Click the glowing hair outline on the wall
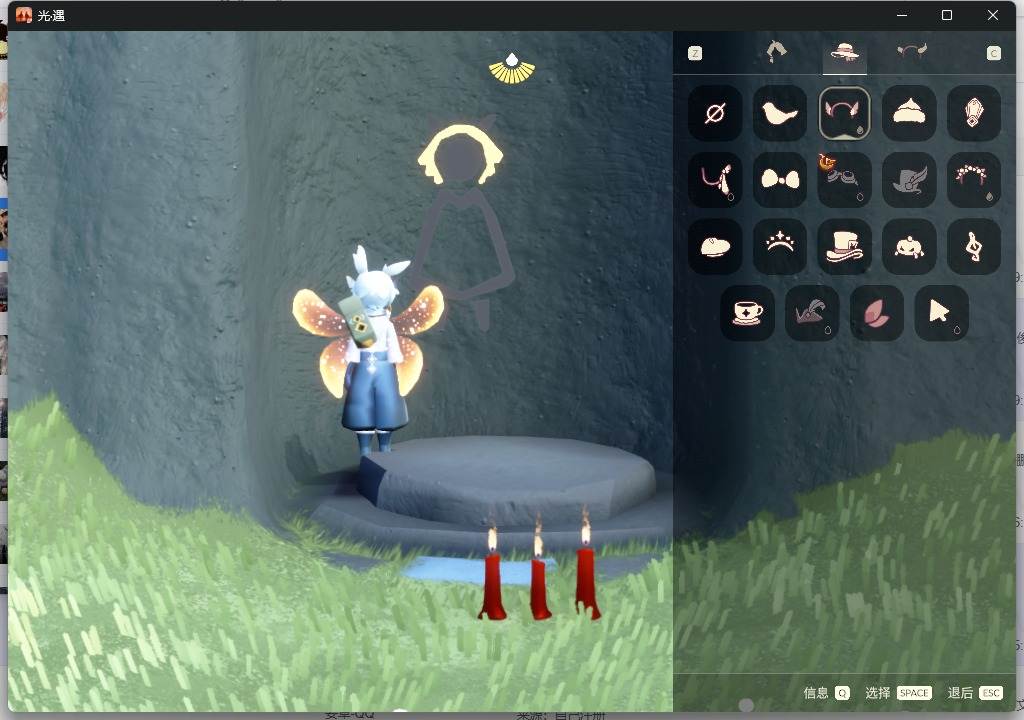Image resolution: width=1024 pixels, height=720 pixels. pos(460,154)
